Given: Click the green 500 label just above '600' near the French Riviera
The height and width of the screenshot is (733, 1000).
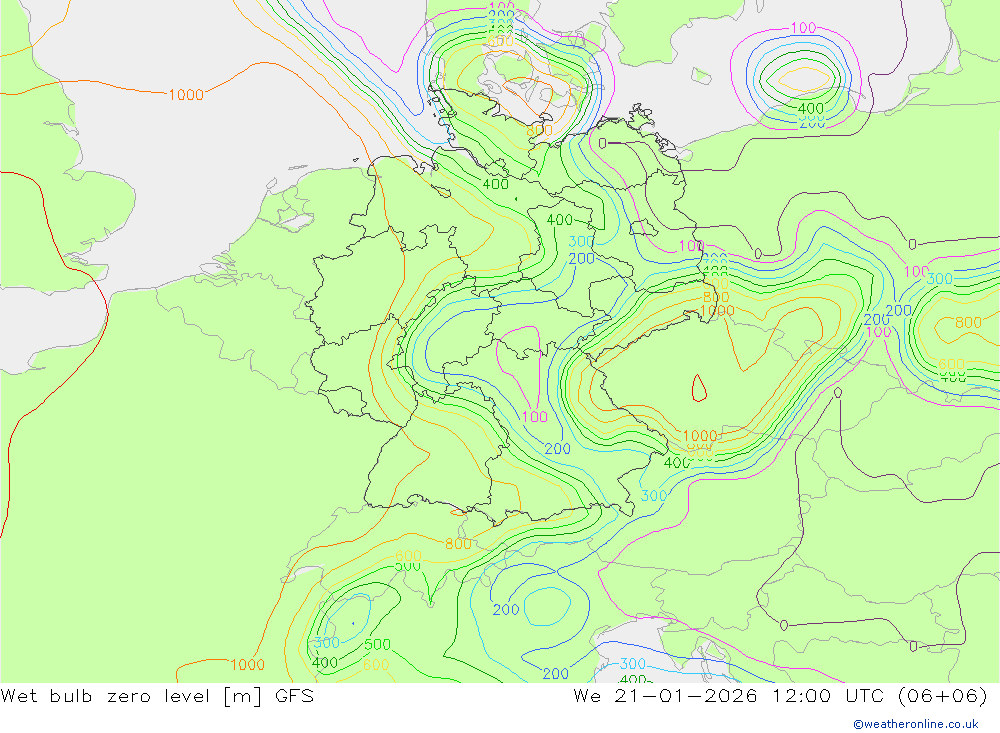Looking at the screenshot, I should click(x=377, y=644).
